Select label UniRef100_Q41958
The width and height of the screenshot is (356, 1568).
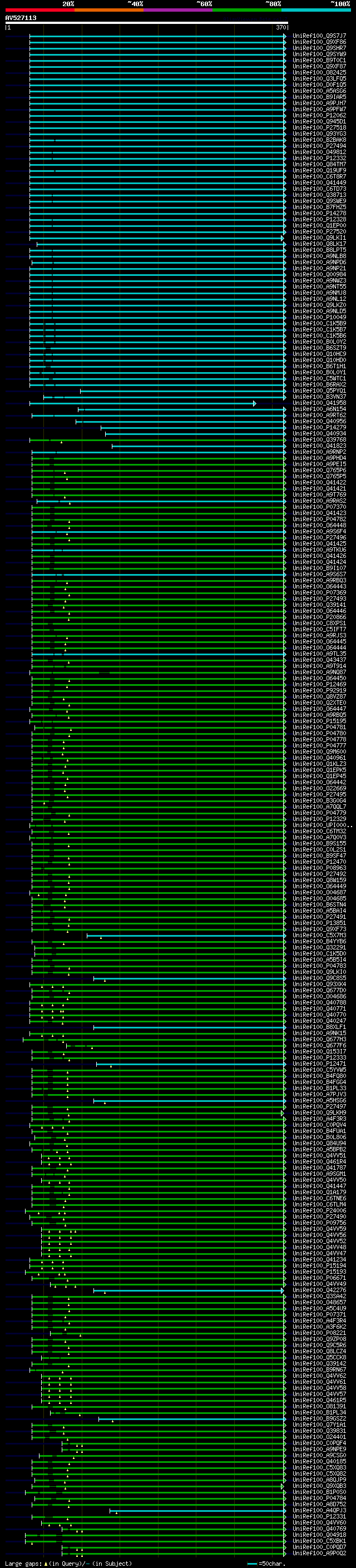(319, 403)
